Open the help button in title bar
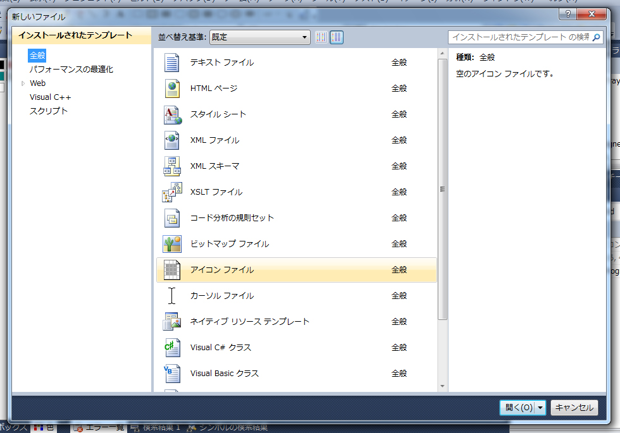620x433 pixels. (x=567, y=14)
